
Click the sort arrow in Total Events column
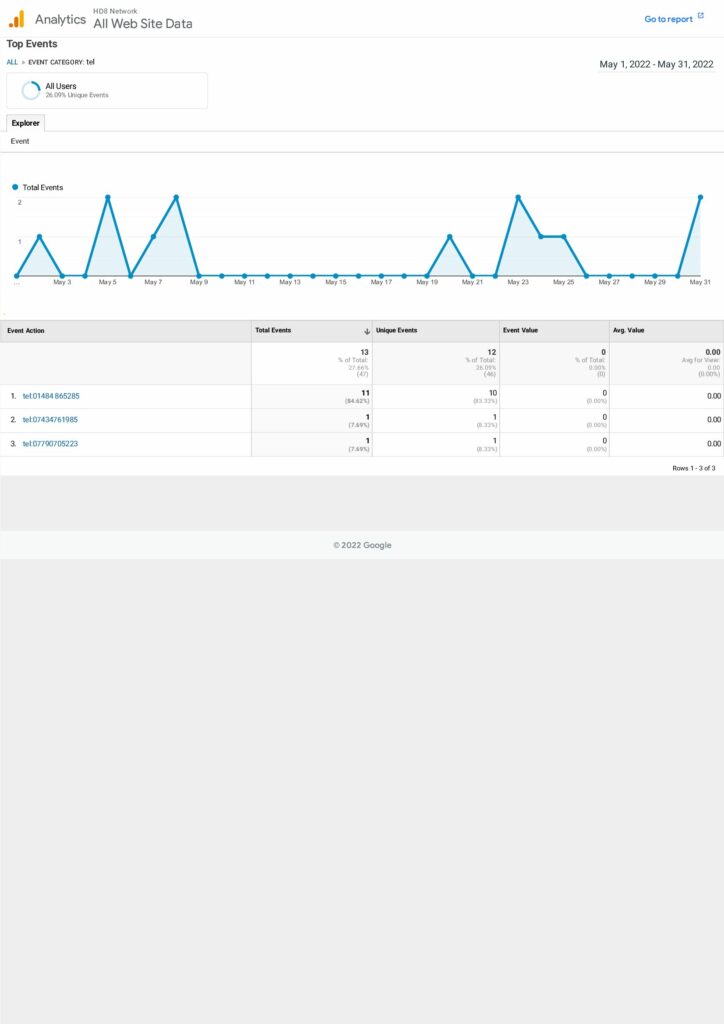point(367,331)
